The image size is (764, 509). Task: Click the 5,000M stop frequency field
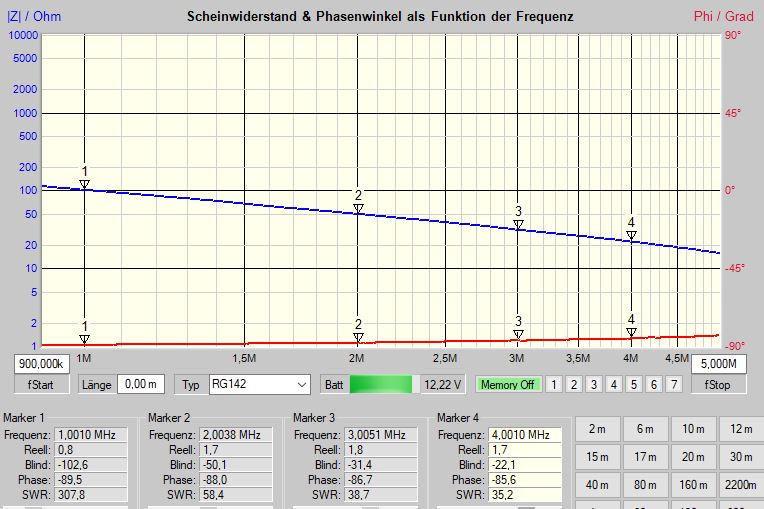click(x=721, y=364)
